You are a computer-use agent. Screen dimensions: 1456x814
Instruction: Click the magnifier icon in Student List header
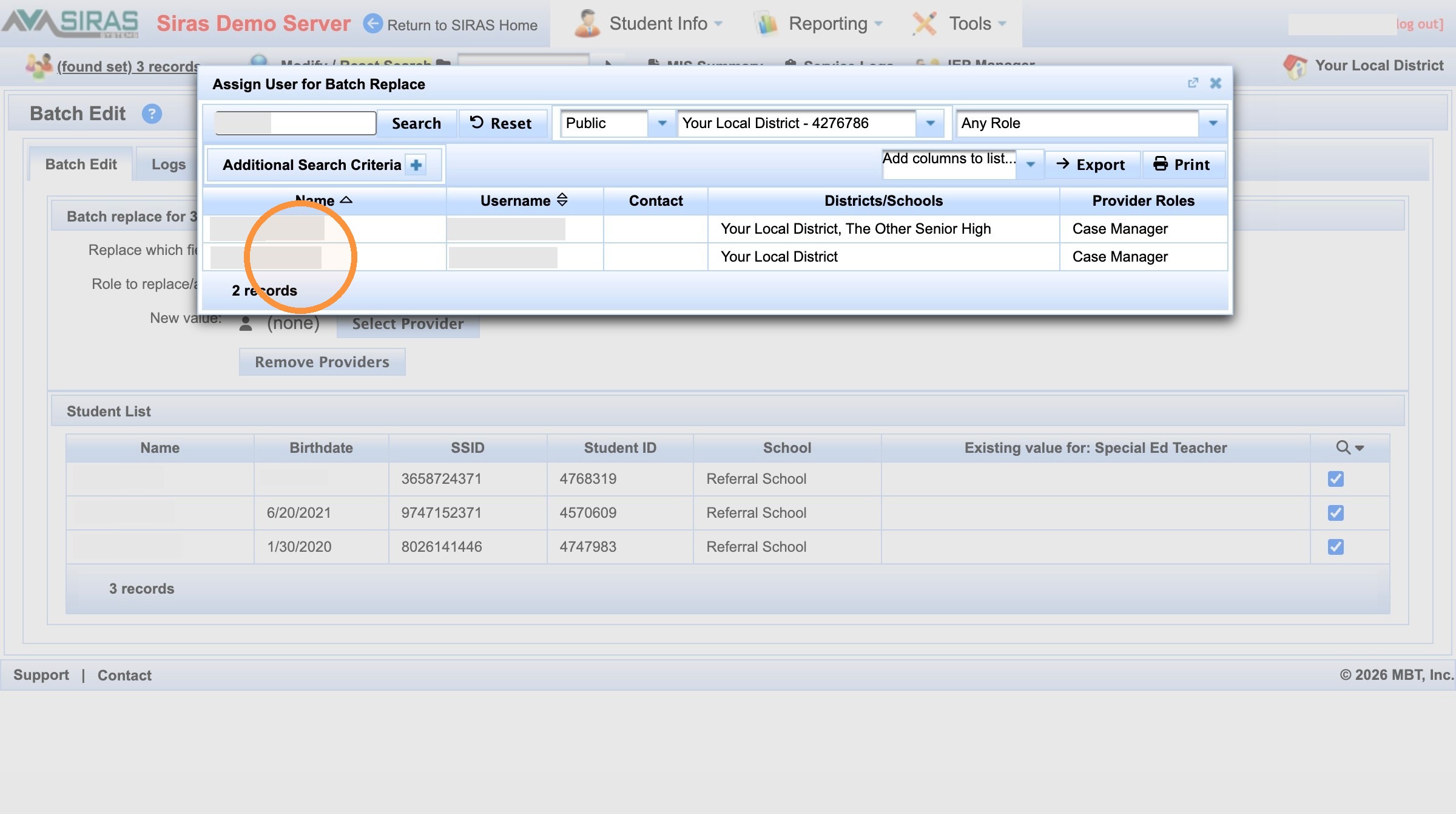(x=1343, y=447)
